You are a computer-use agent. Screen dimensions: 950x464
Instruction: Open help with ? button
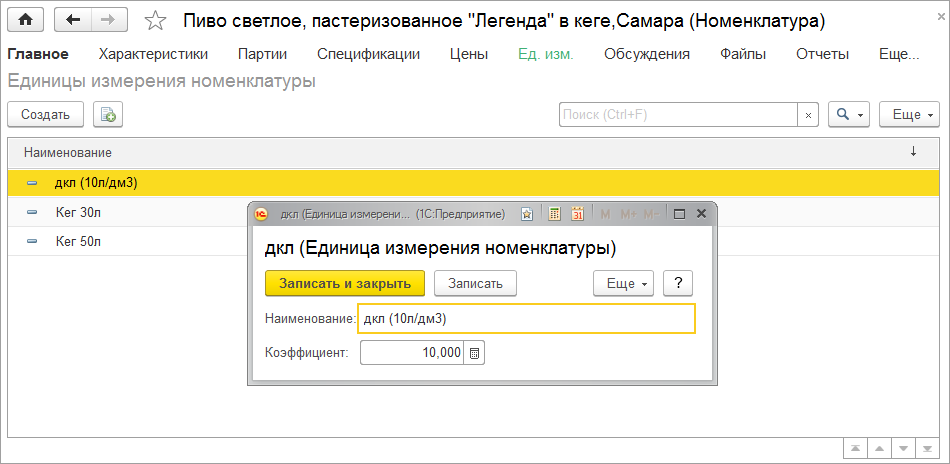pyautogui.click(x=679, y=283)
